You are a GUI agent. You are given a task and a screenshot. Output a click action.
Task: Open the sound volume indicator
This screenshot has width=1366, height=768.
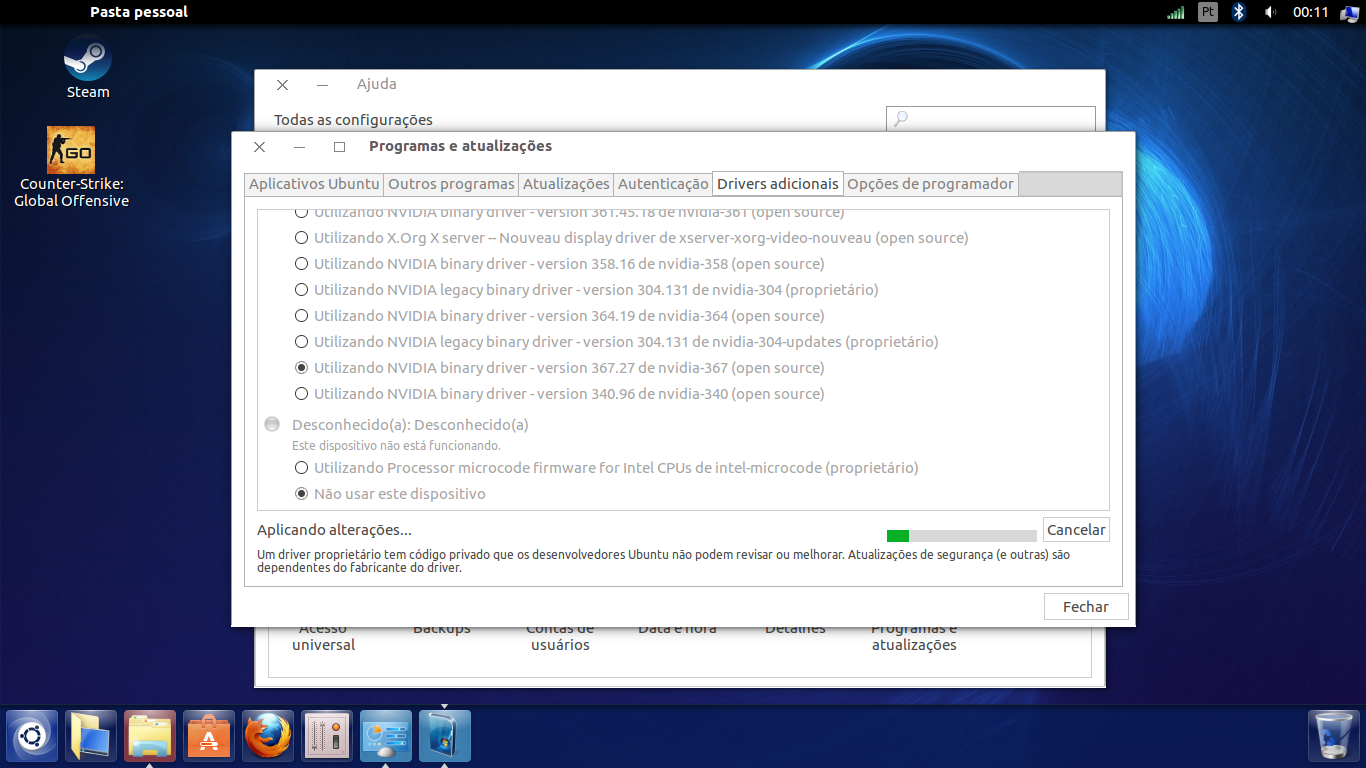pos(1270,12)
